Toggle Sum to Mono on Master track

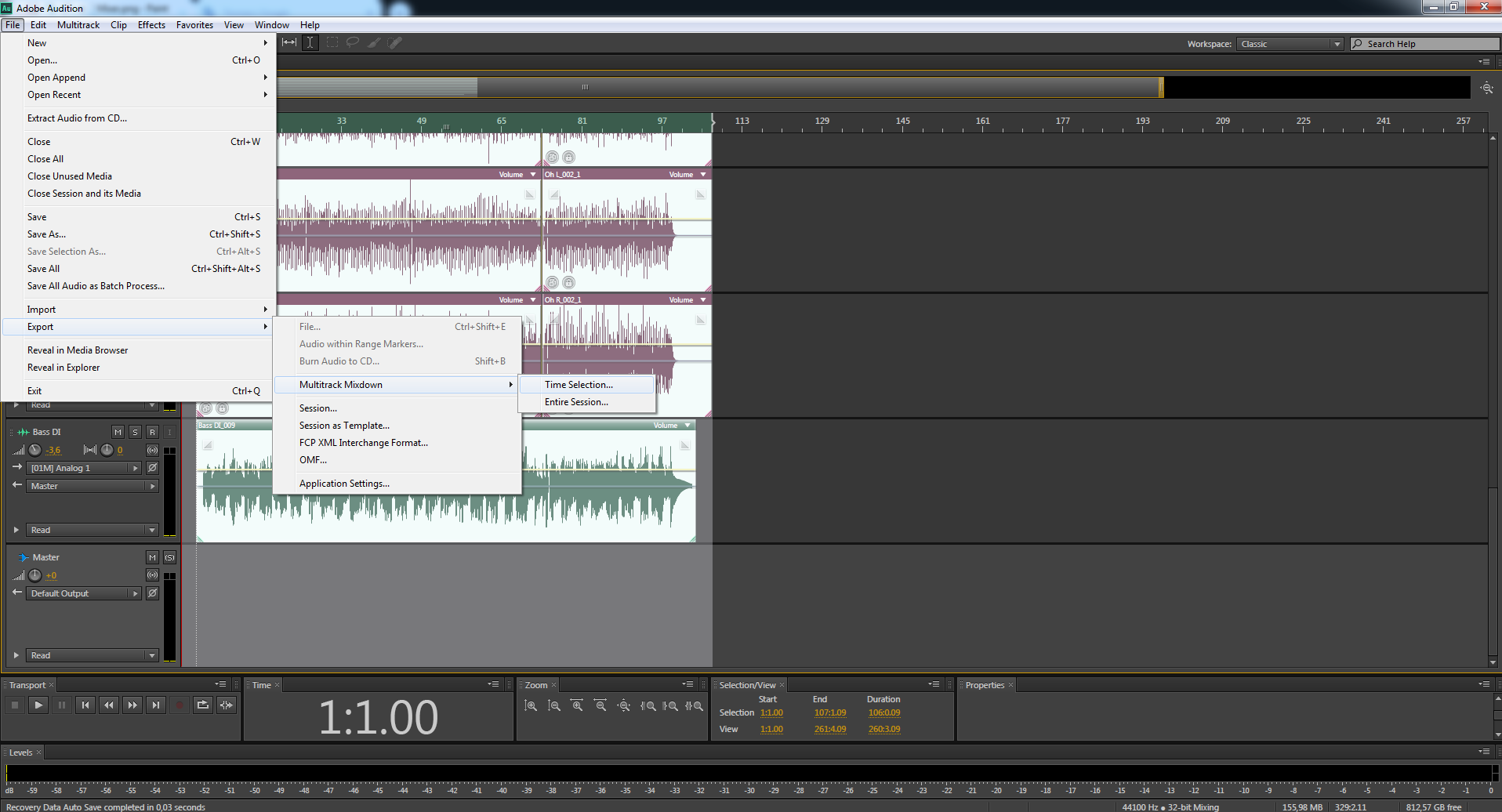click(x=152, y=575)
